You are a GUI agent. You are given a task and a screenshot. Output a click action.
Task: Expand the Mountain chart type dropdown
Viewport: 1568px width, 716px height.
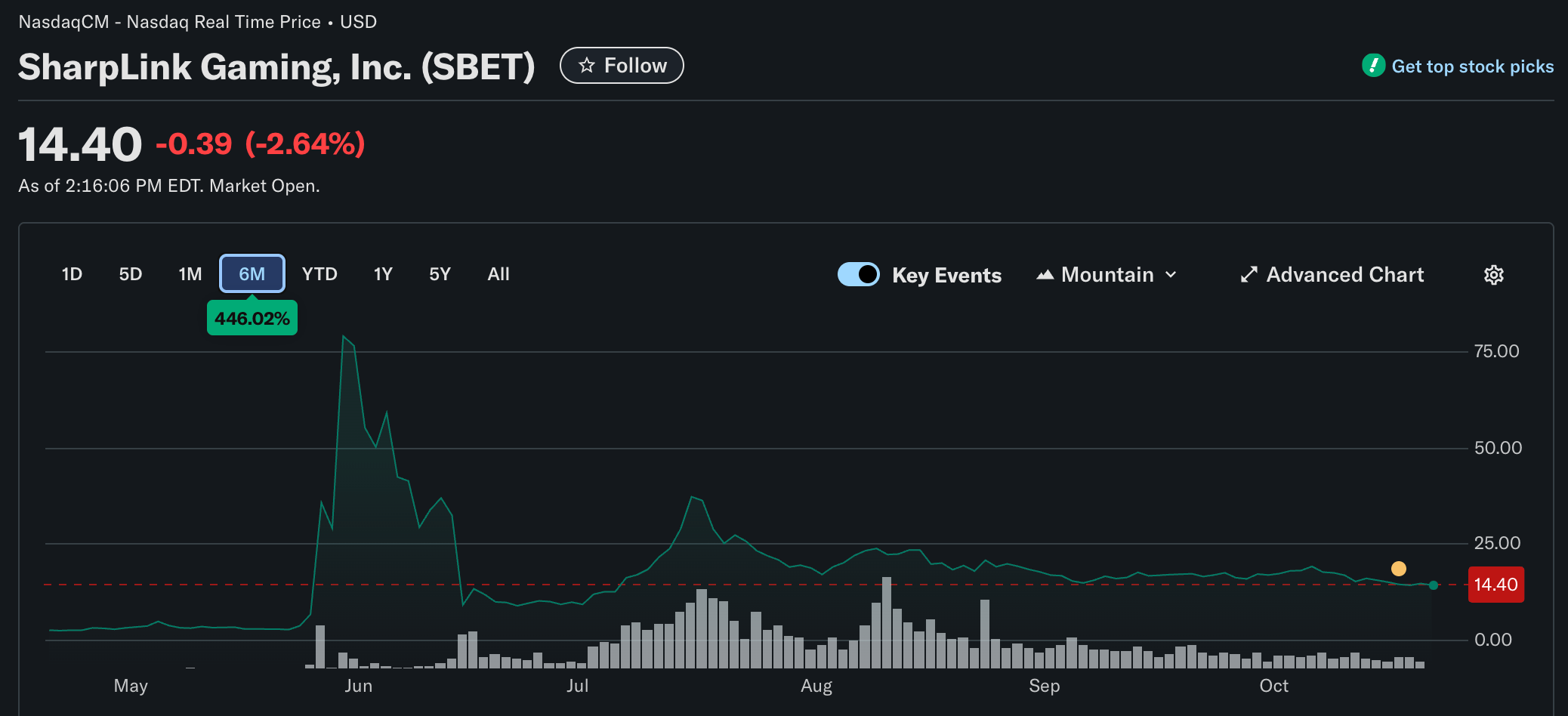coord(1107,275)
